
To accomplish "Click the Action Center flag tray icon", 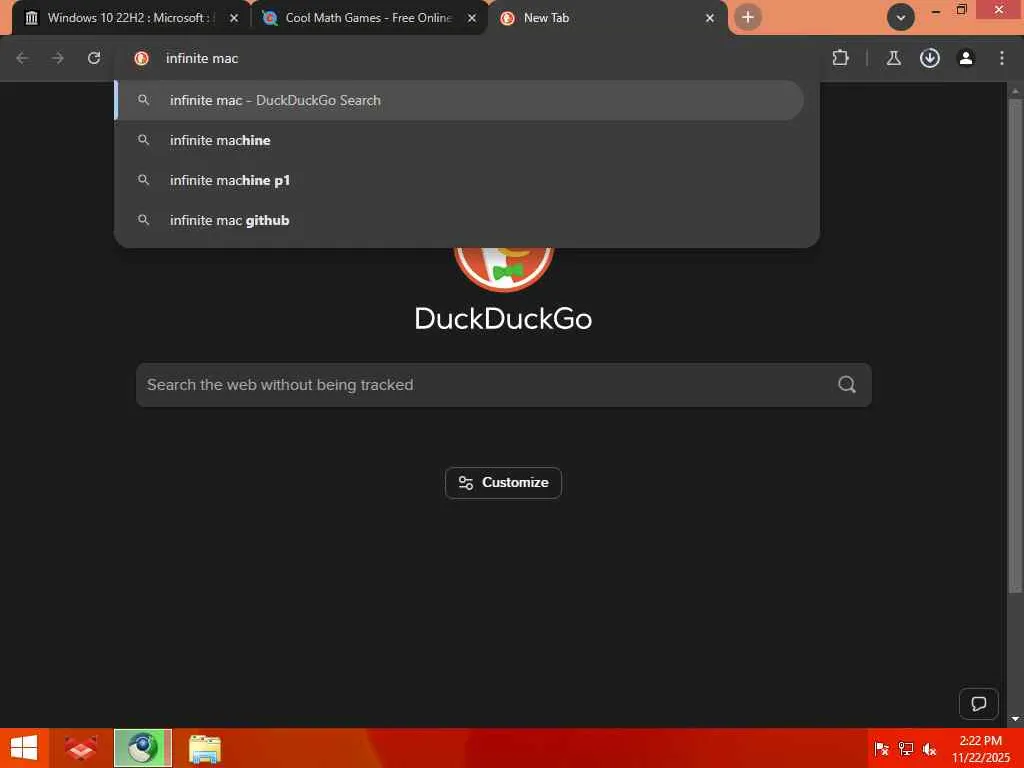I will click(882, 748).
